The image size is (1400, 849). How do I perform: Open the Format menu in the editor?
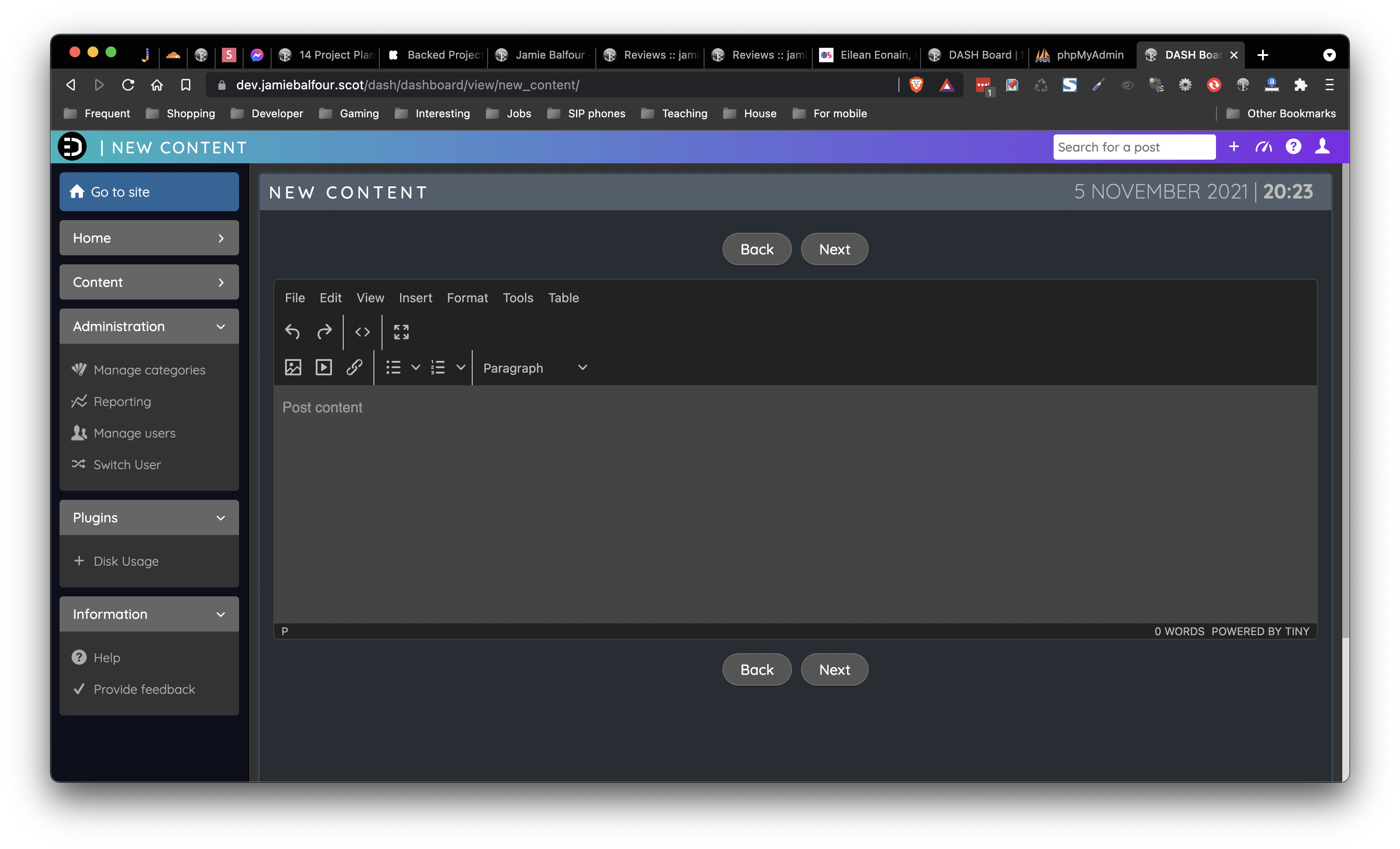point(467,298)
